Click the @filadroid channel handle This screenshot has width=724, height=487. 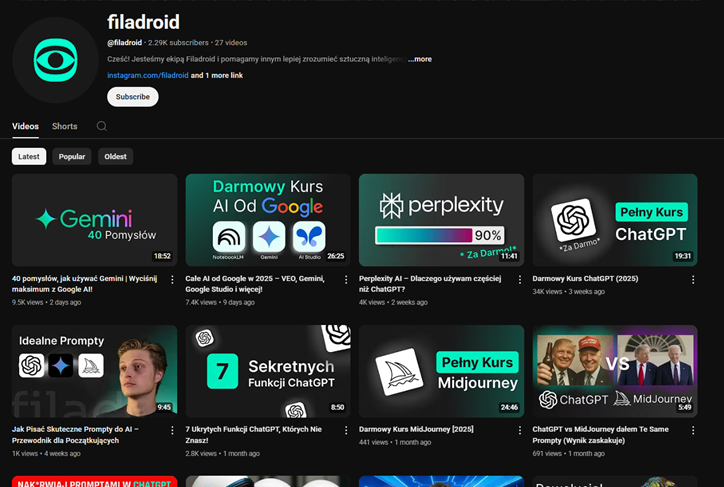[124, 42]
